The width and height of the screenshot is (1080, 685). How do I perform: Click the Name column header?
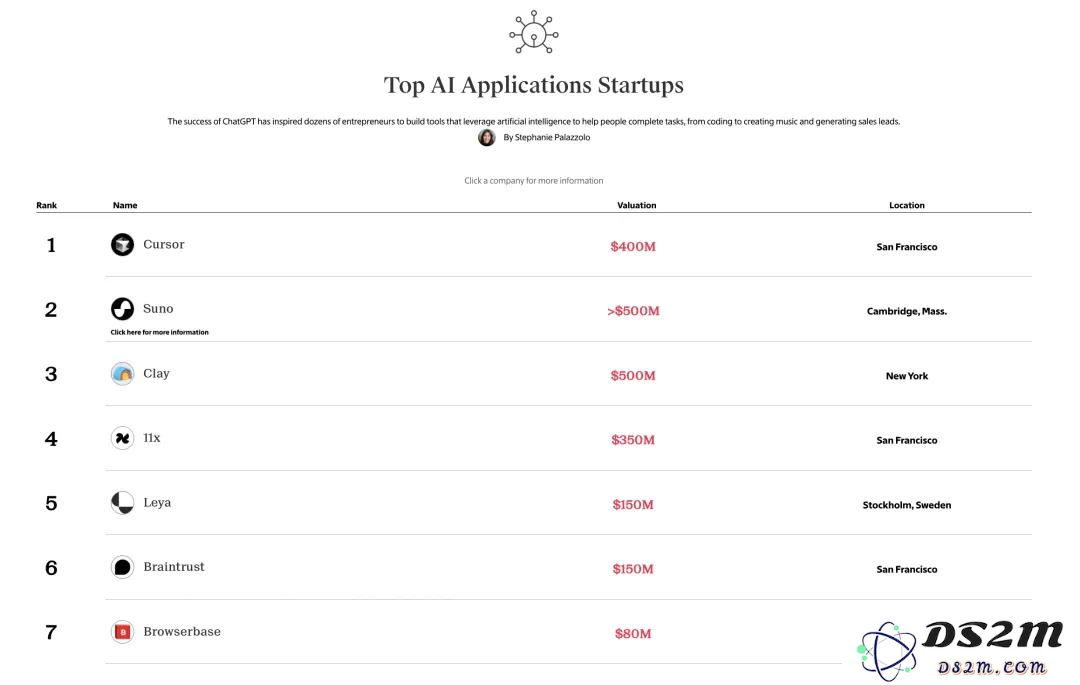click(125, 205)
